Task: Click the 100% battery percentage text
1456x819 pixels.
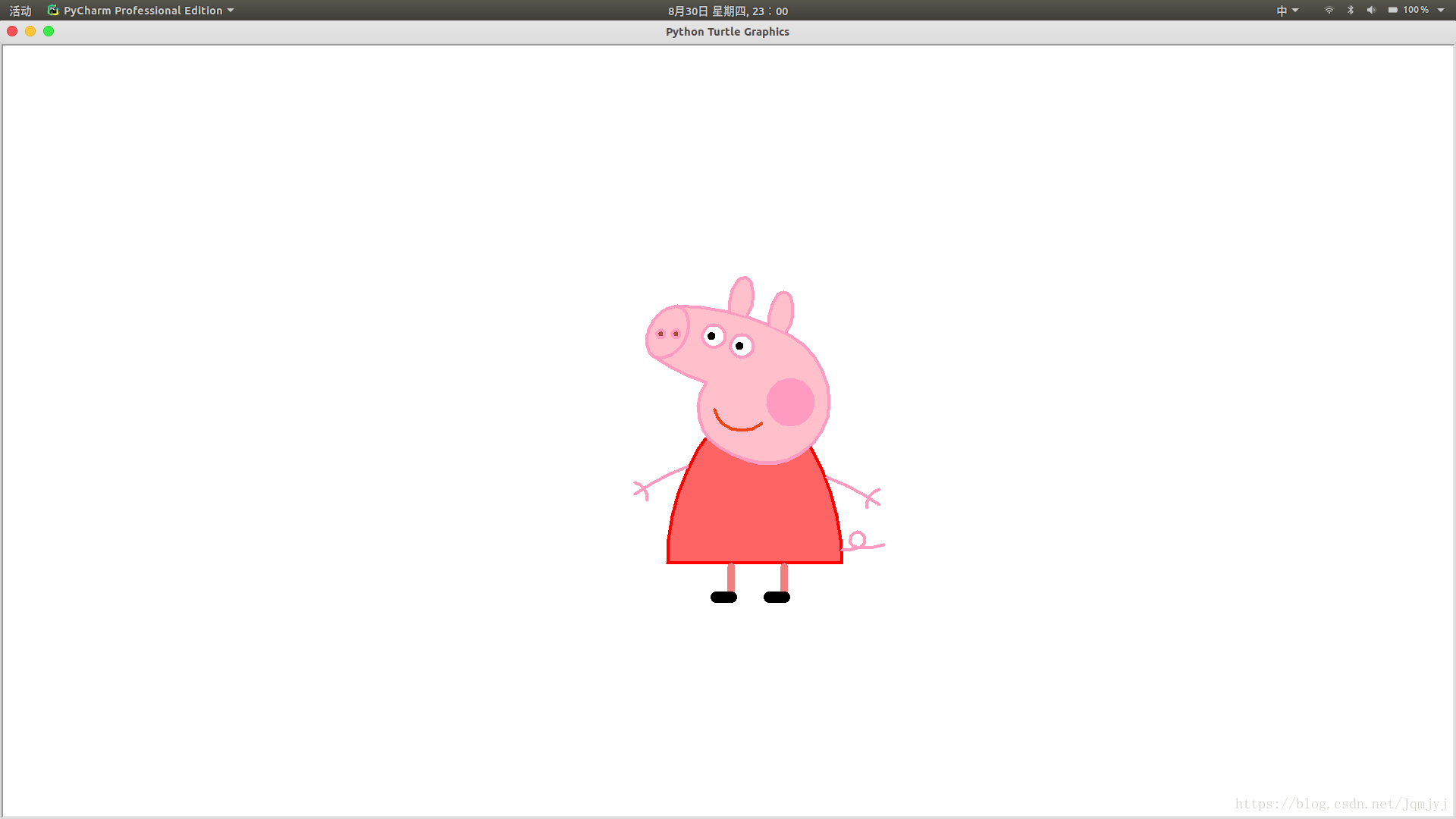Action: 1416,11
